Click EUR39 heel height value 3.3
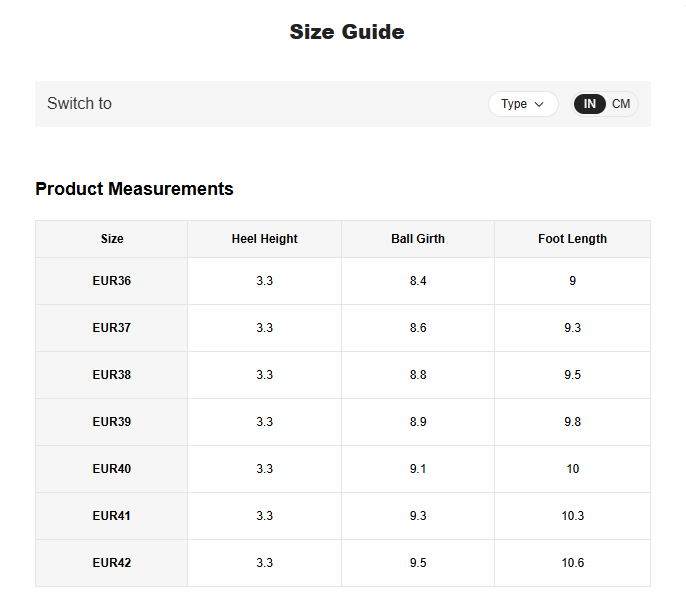 tap(265, 422)
